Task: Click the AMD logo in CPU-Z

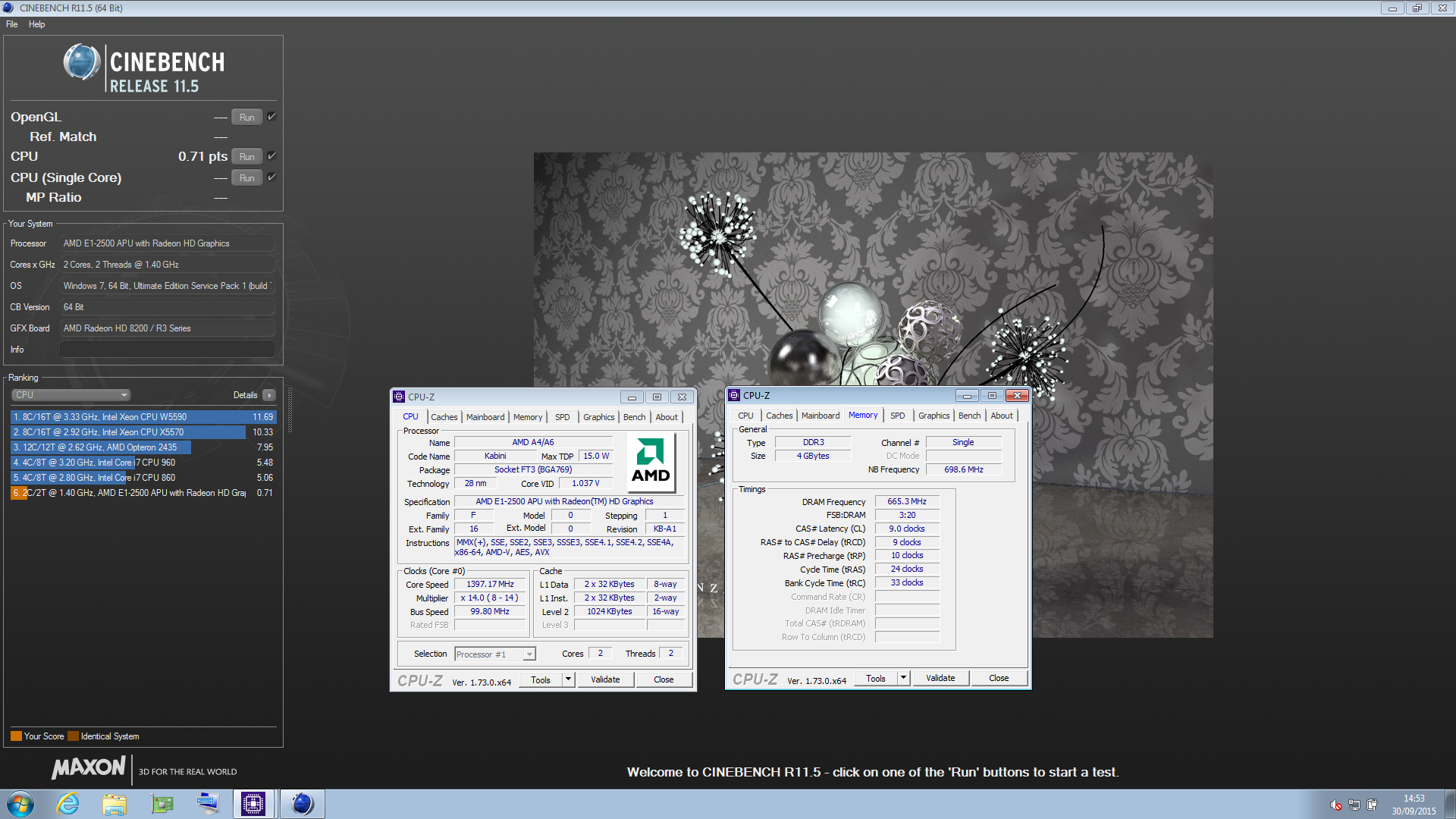Action: pyautogui.click(x=651, y=461)
